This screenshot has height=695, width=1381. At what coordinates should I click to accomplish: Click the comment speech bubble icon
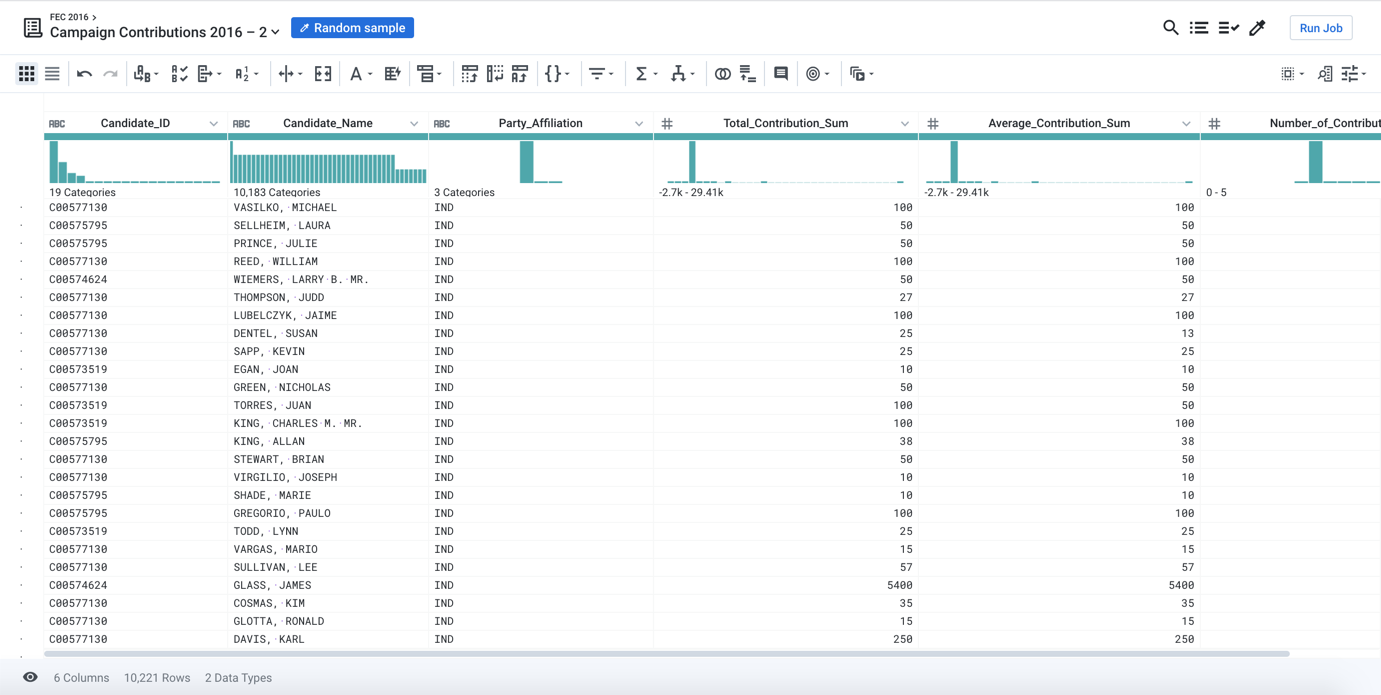(781, 74)
